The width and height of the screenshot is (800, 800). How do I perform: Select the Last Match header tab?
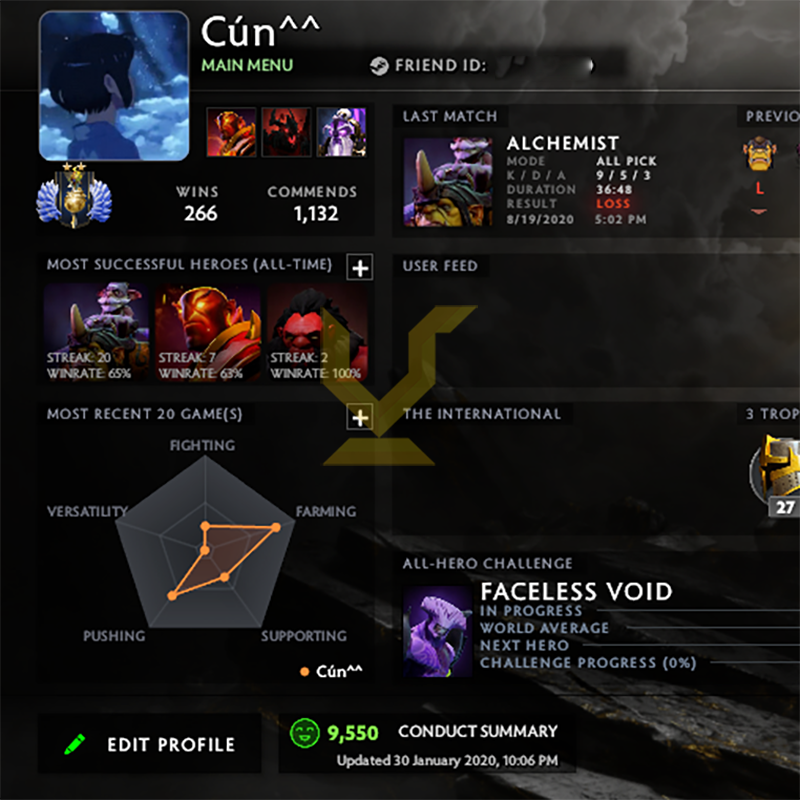[x=450, y=116]
